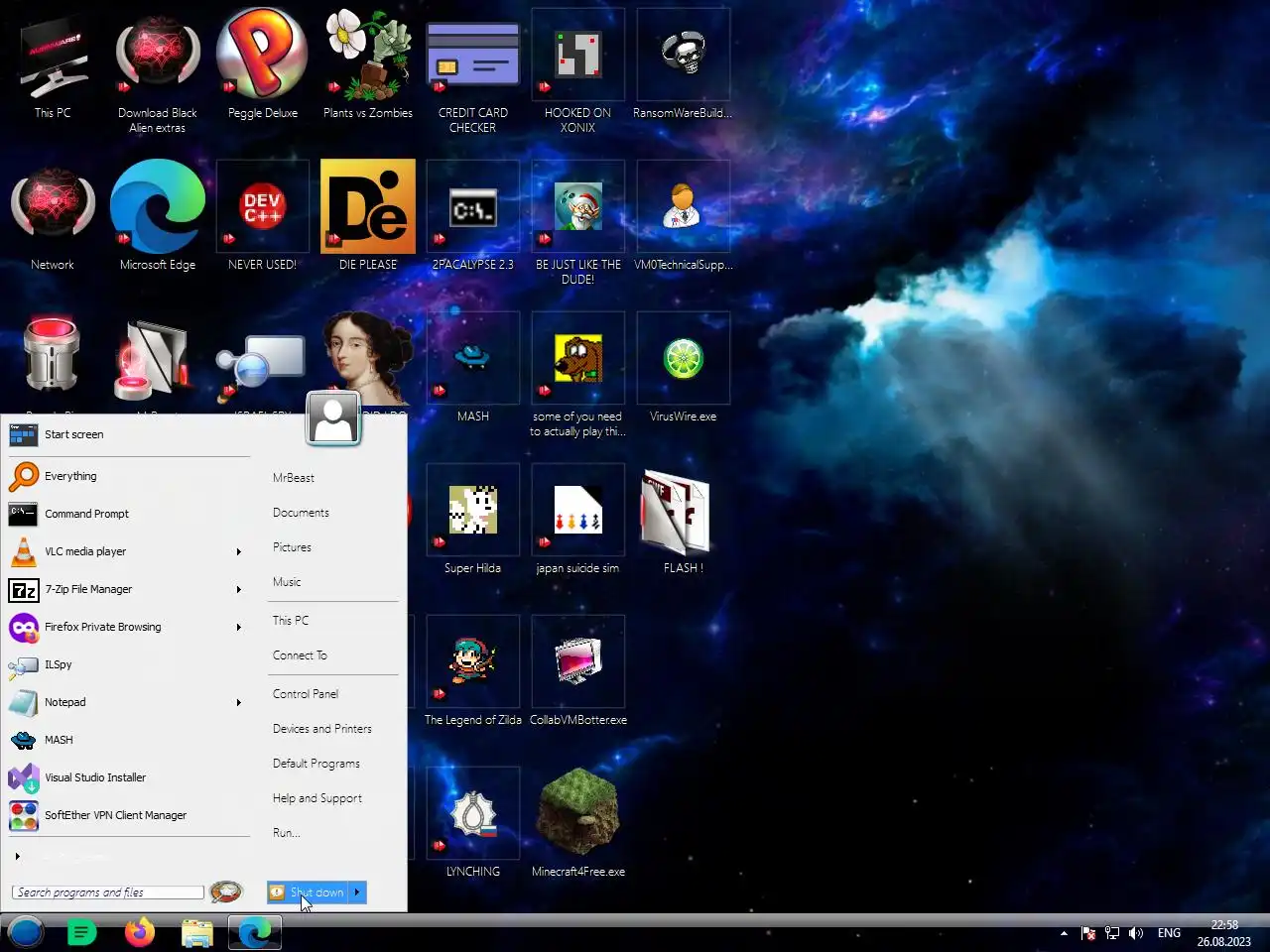Open File Explorer from the taskbar
The width and height of the screenshot is (1270, 952).
197,932
